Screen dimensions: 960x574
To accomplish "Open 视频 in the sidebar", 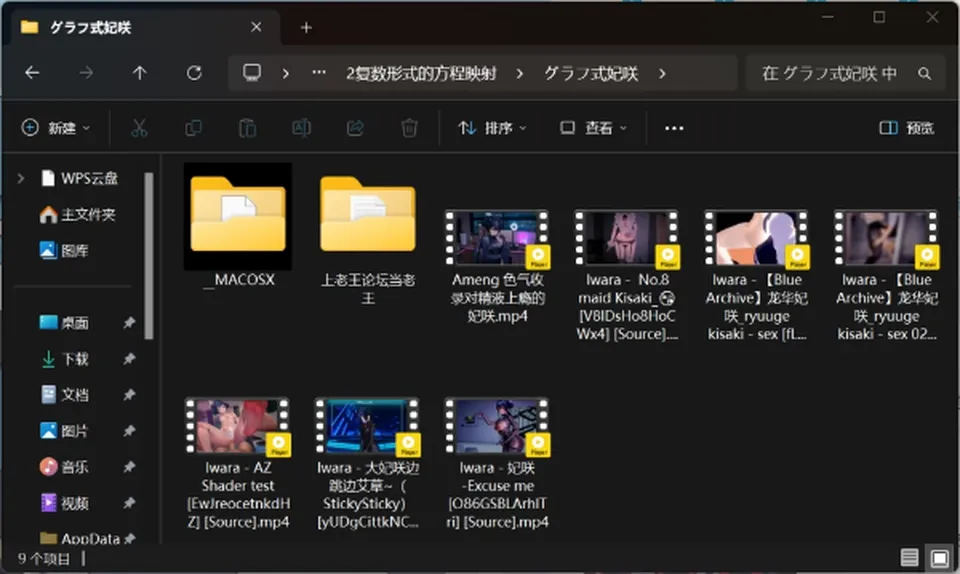I will pyautogui.click(x=64, y=503).
